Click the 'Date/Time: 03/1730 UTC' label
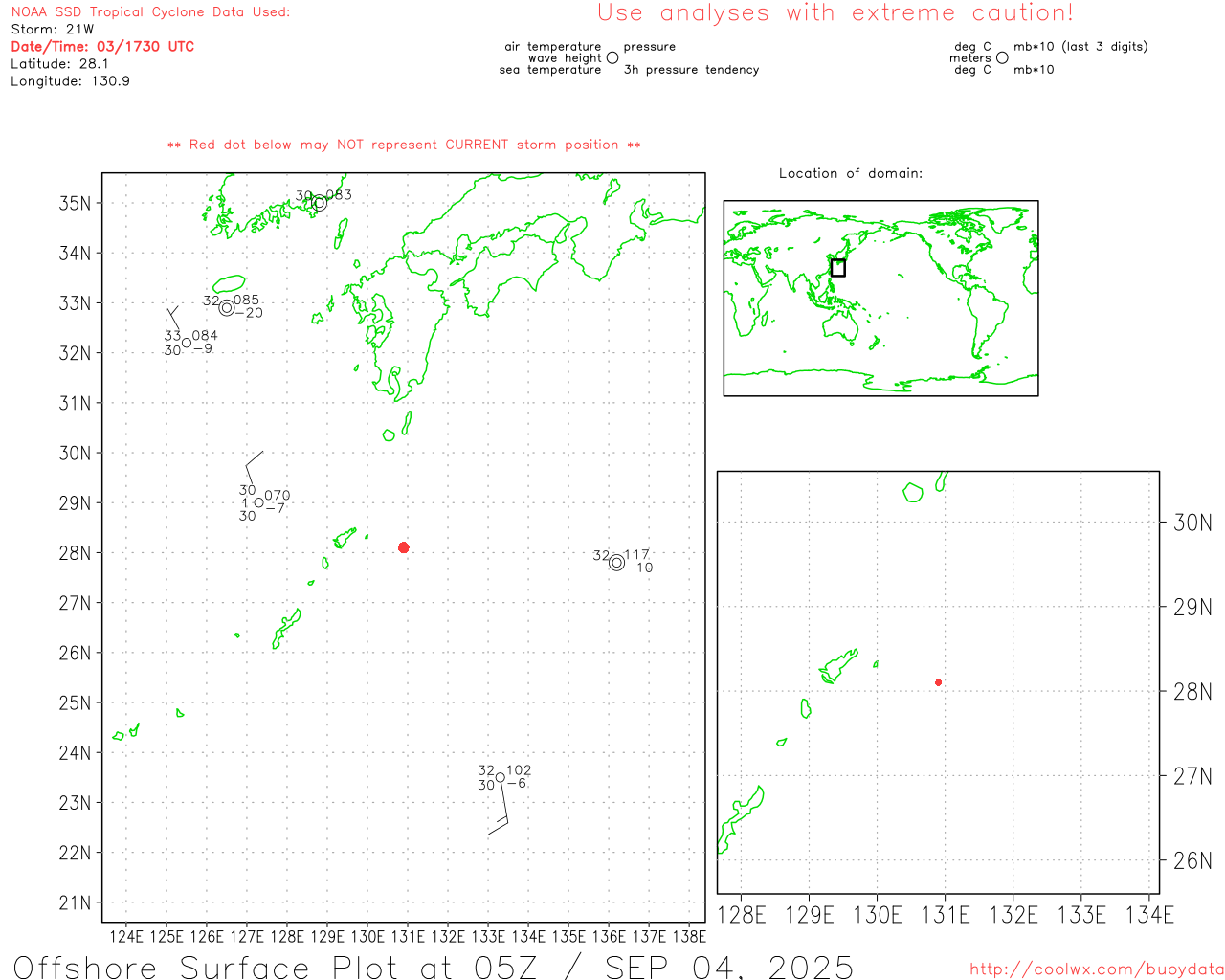This screenshot has height=980, width=1225. (102, 46)
